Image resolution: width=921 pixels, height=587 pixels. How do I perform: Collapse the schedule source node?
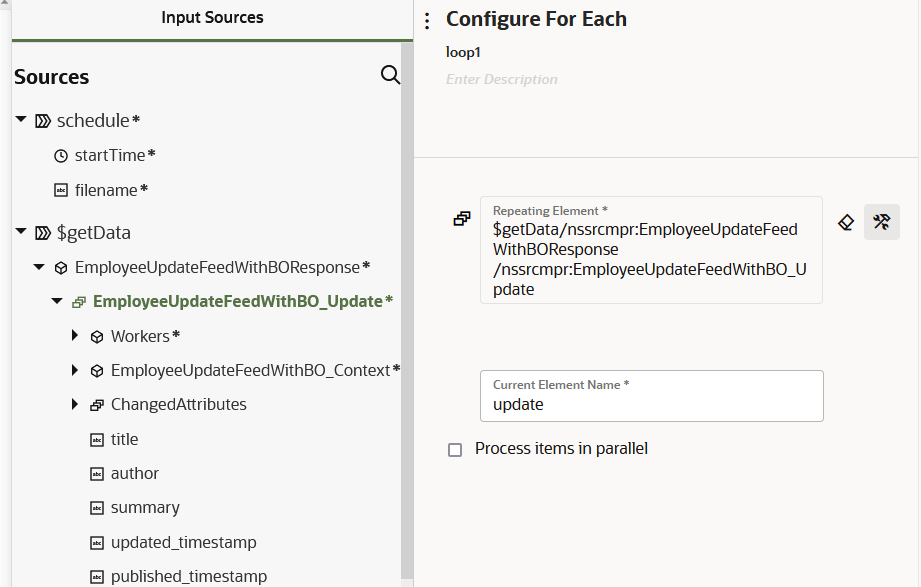(x=21, y=120)
